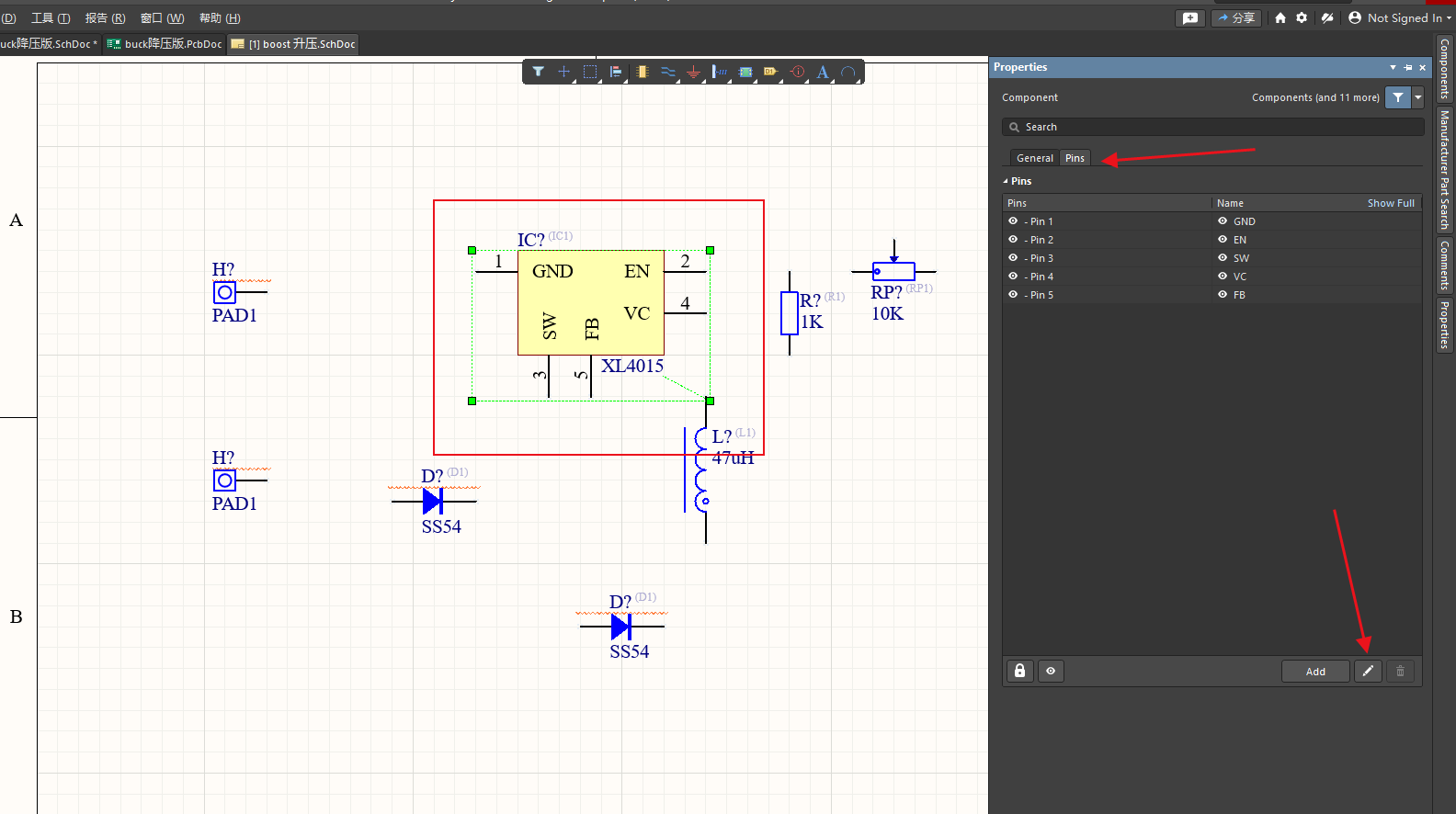Edit the selected pin with pencil button
This screenshot has width=1456, height=814.
coord(1368,672)
